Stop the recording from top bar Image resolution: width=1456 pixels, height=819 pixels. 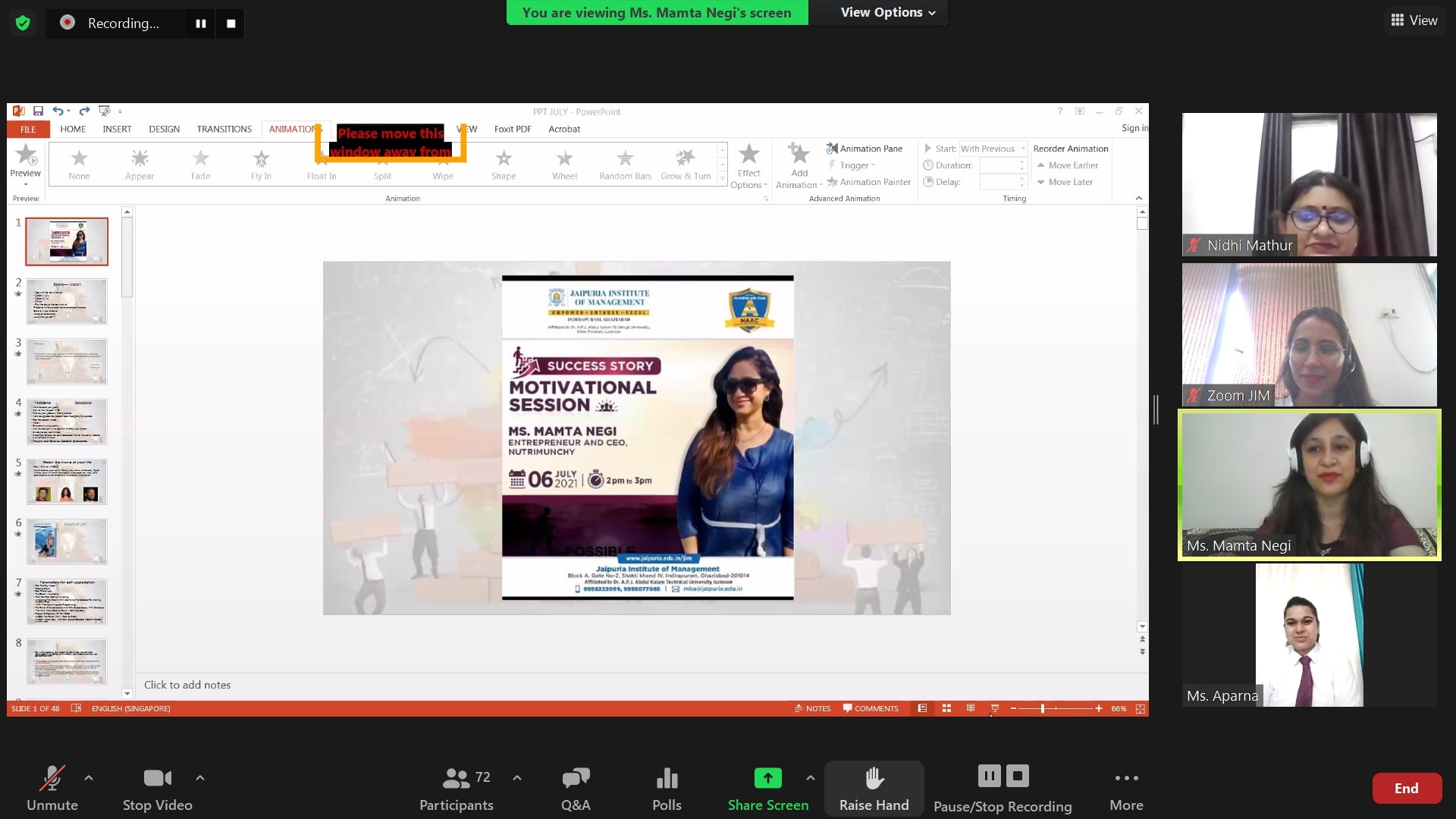point(231,24)
